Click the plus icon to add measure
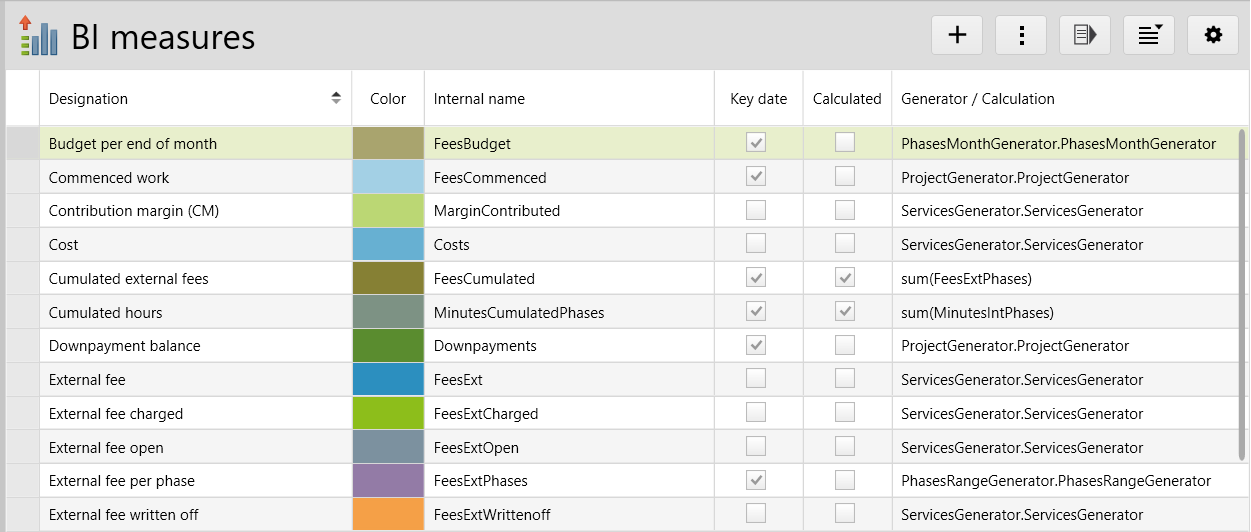The height and width of the screenshot is (532, 1251). coord(957,35)
